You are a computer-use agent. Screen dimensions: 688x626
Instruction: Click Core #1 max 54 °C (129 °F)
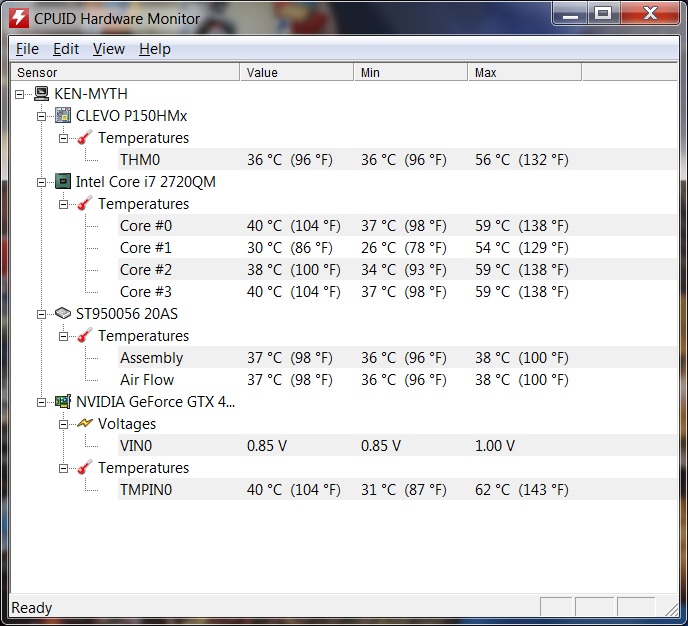522,247
